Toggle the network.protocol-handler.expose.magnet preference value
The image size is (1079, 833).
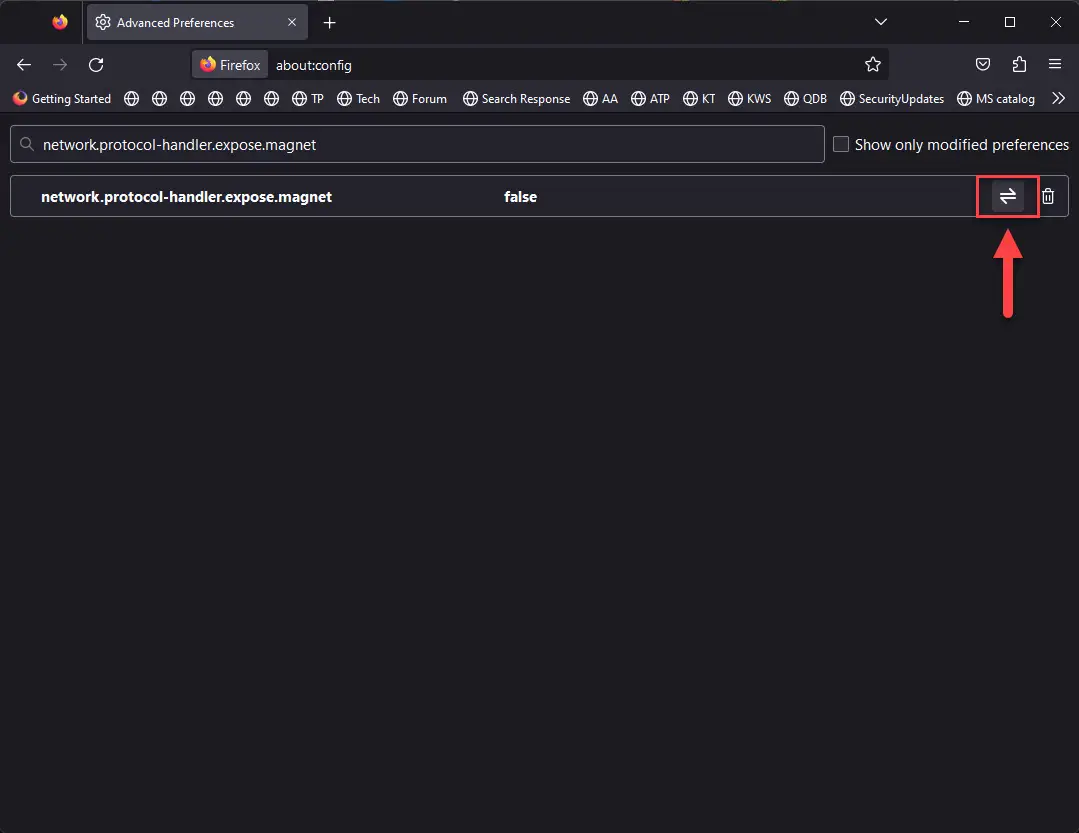[1007, 197]
